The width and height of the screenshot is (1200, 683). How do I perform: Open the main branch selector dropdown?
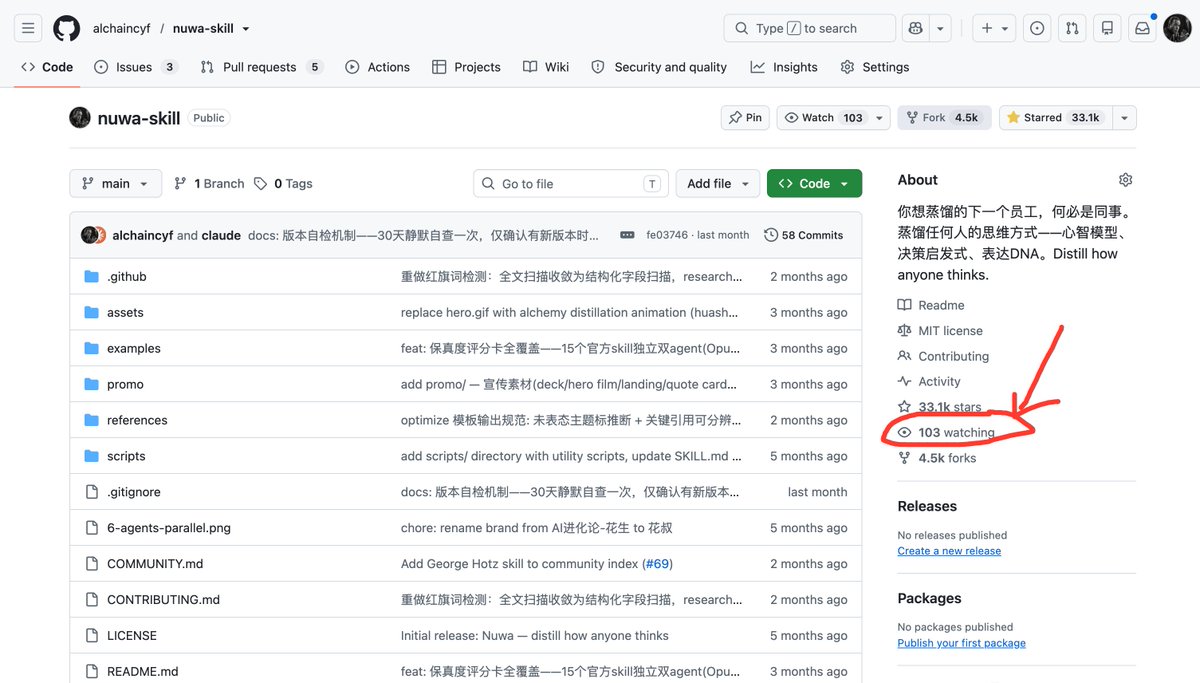tap(115, 184)
